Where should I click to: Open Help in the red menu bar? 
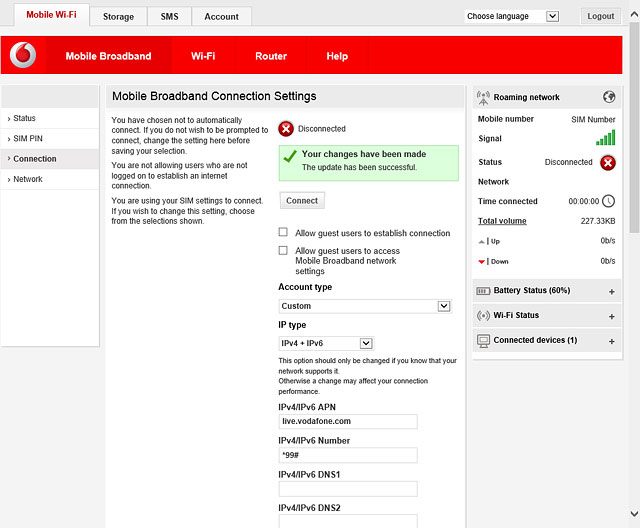point(337,56)
